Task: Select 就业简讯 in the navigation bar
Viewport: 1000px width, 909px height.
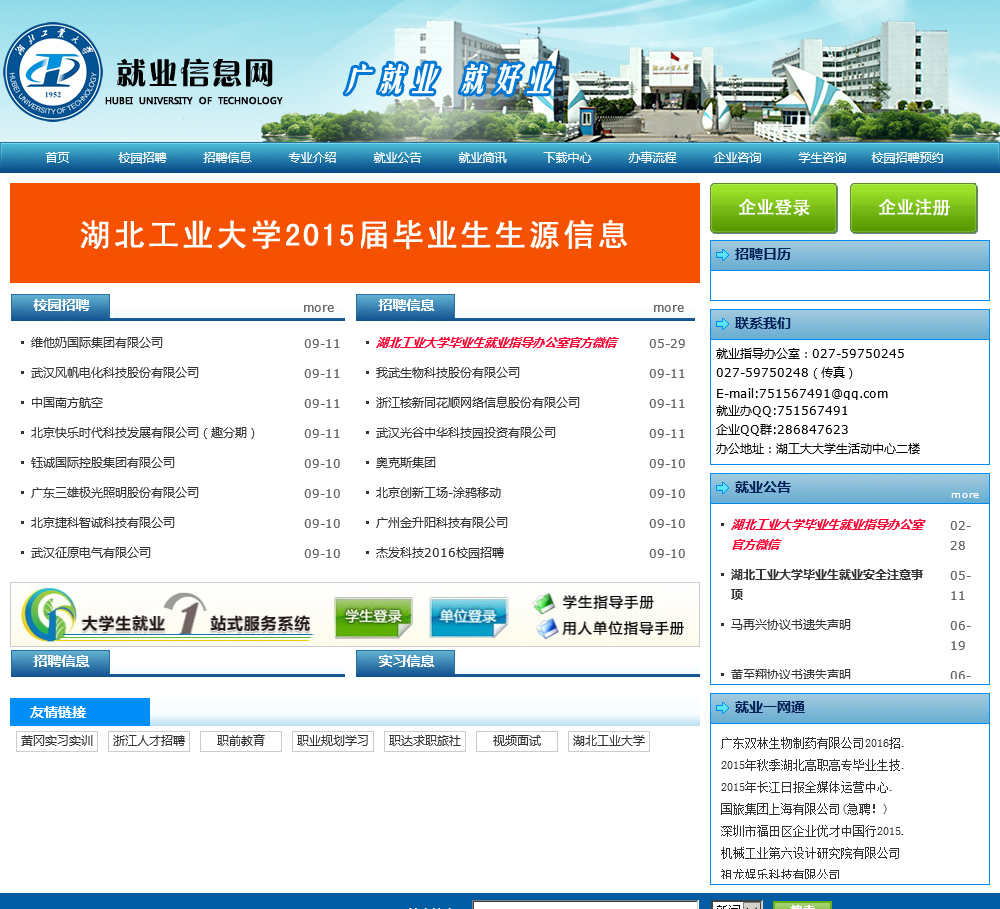Action: [483, 158]
